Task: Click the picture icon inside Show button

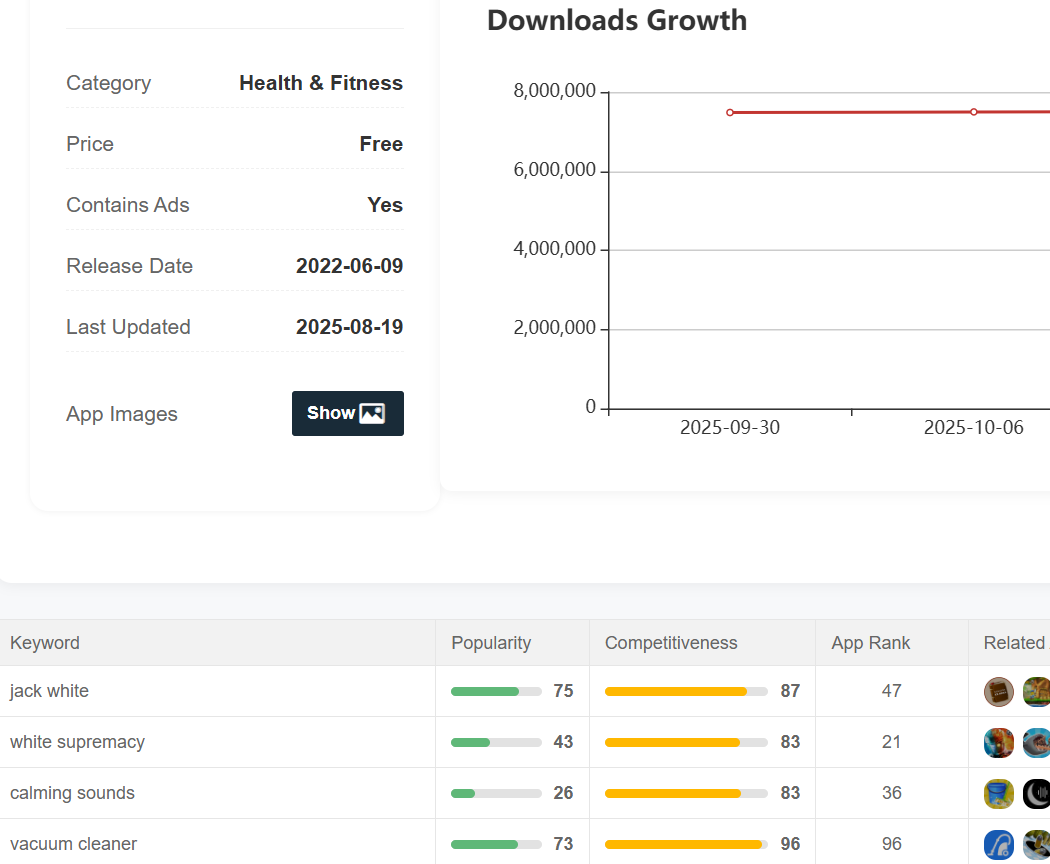Action: (x=372, y=413)
